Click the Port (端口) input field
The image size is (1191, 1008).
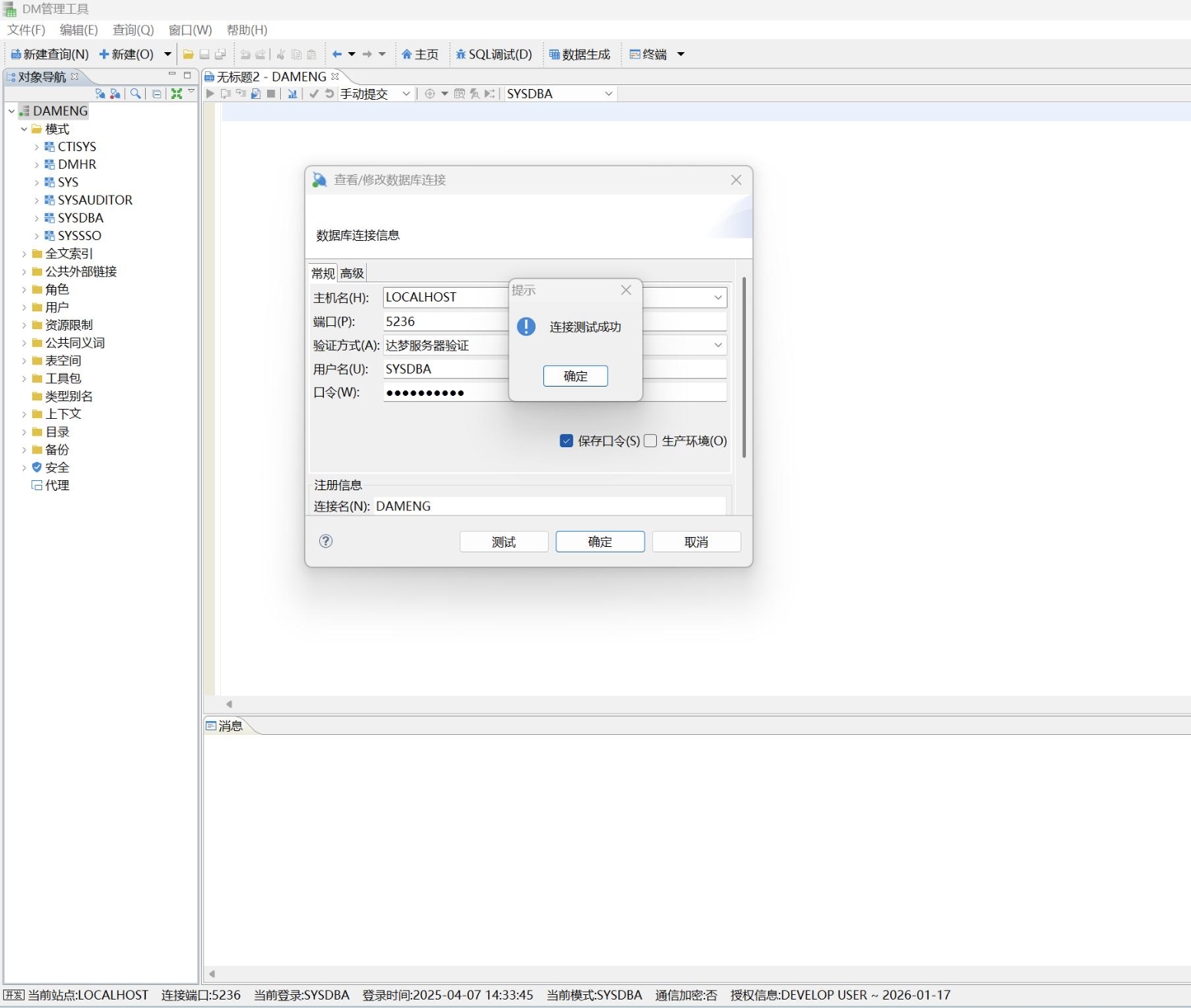(555, 321)
